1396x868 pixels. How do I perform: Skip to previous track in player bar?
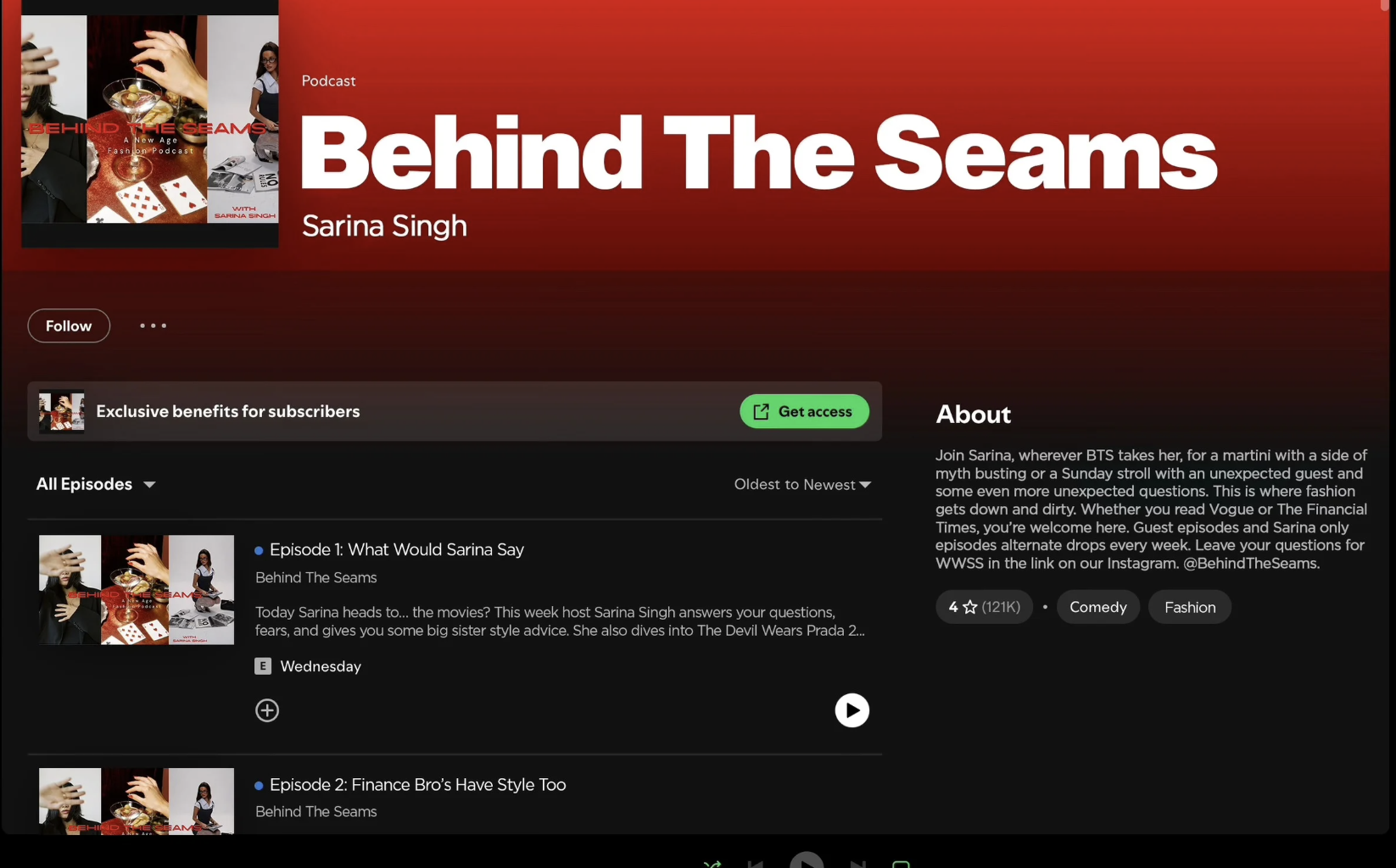[x=755, y=864]
